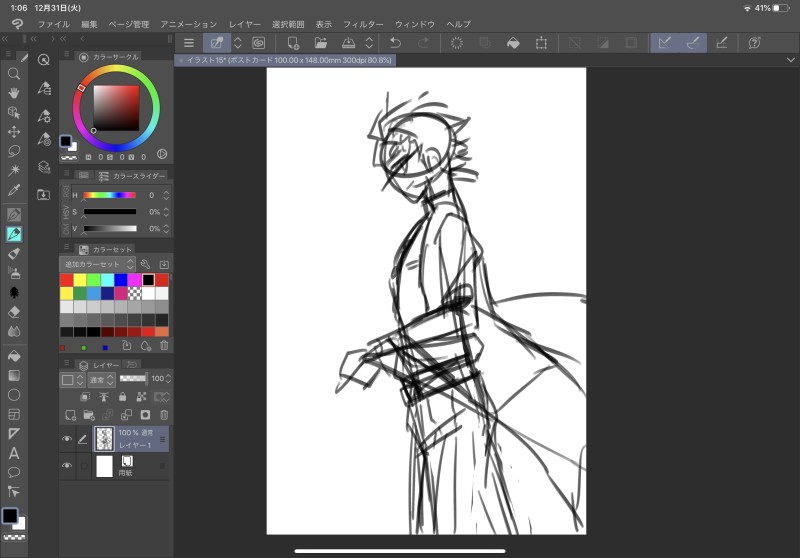This screenshot has height=558, width=800.
Task: Open the layer palette color dropdown
Action: point(72,379)
